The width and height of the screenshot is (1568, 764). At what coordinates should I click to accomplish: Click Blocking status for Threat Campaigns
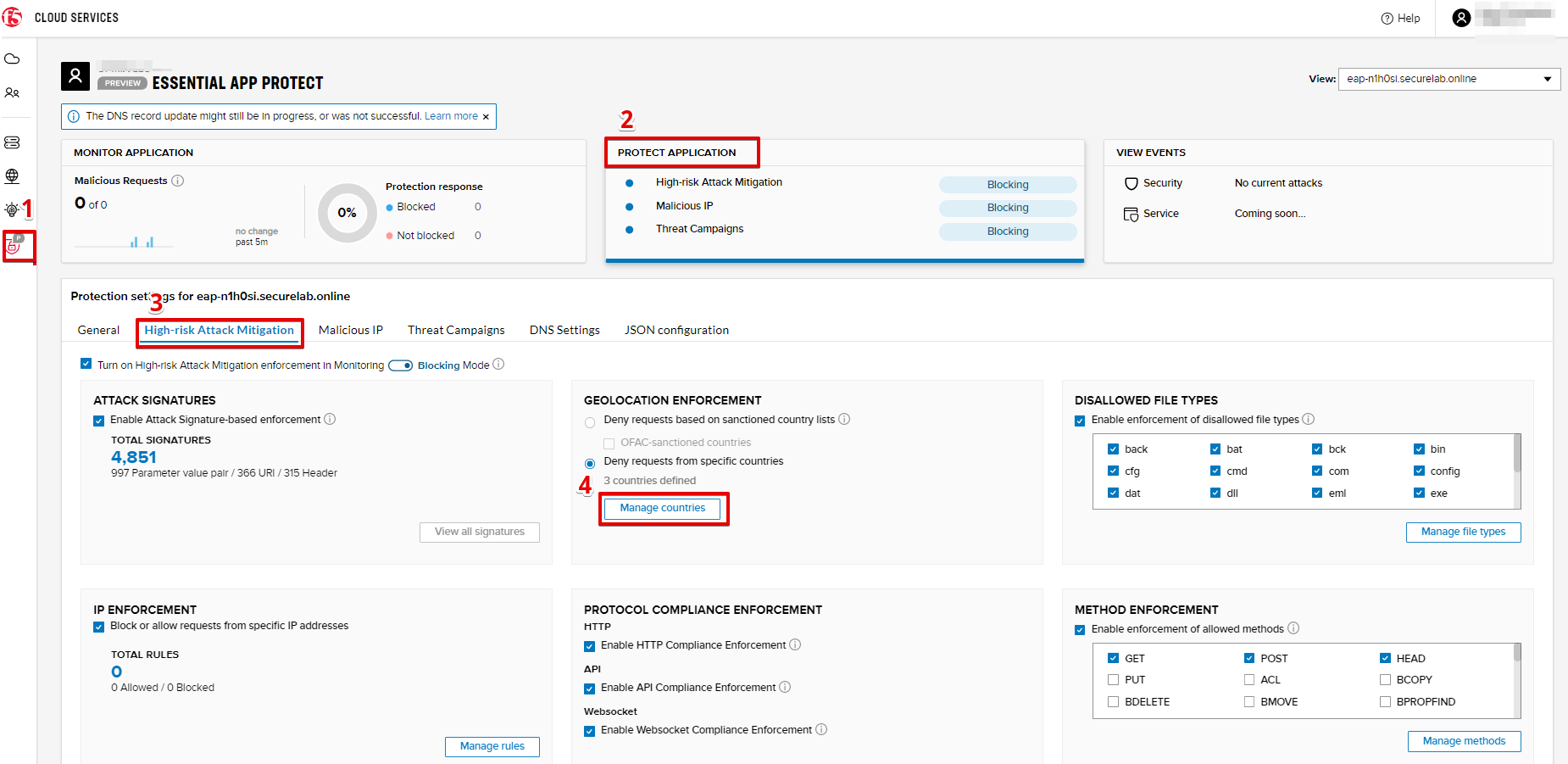(1008, 231)
